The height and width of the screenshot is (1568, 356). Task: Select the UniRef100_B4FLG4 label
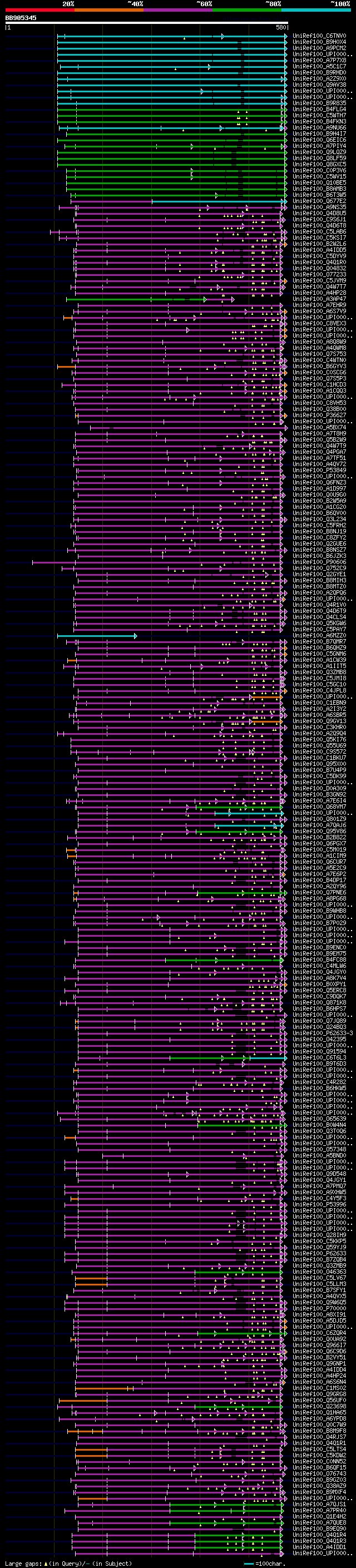(319, 110)
